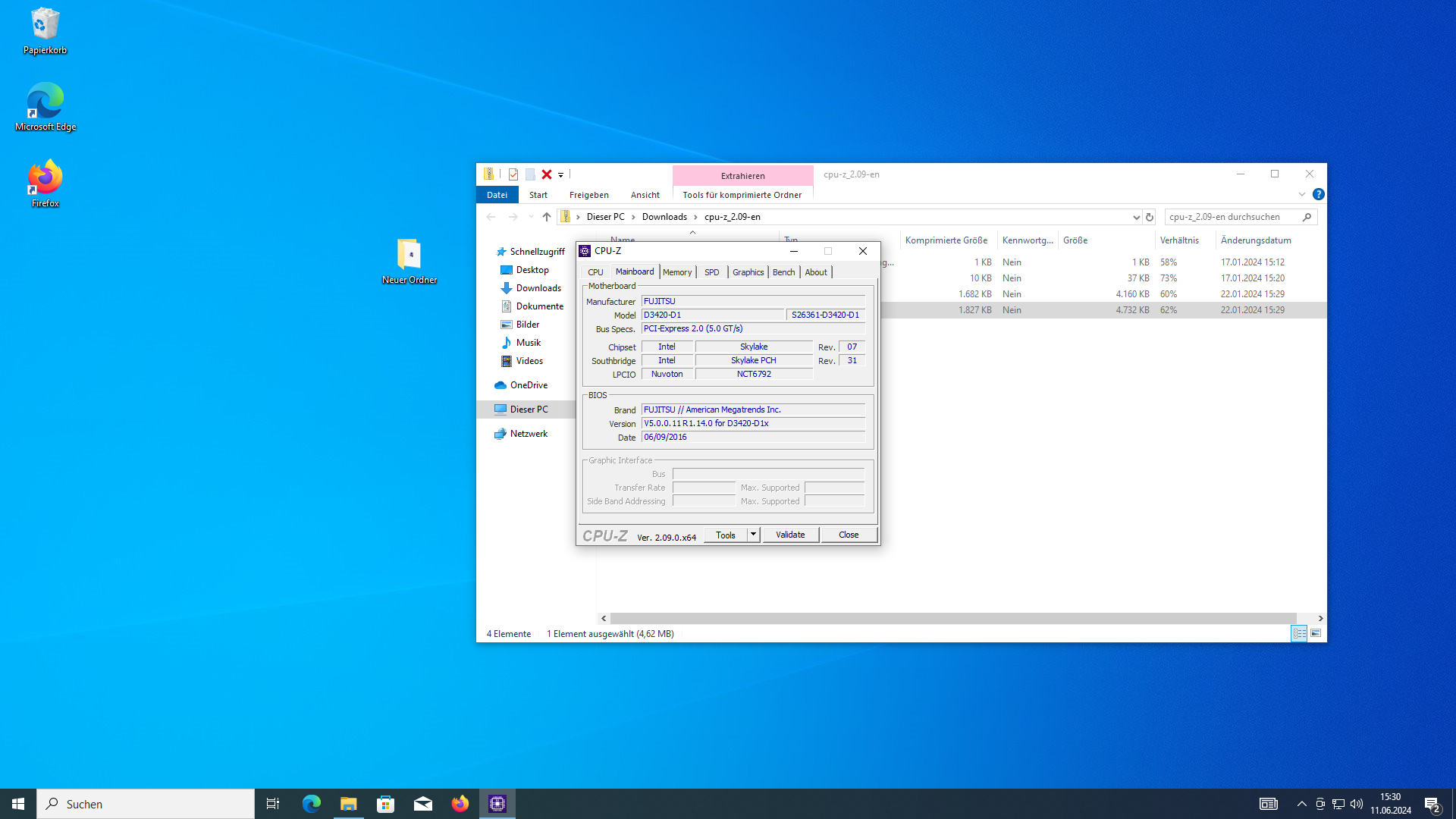Open the Tools dropdown arrow in CPU-Z
This screenshot has height=819, width=1456.
753,535
